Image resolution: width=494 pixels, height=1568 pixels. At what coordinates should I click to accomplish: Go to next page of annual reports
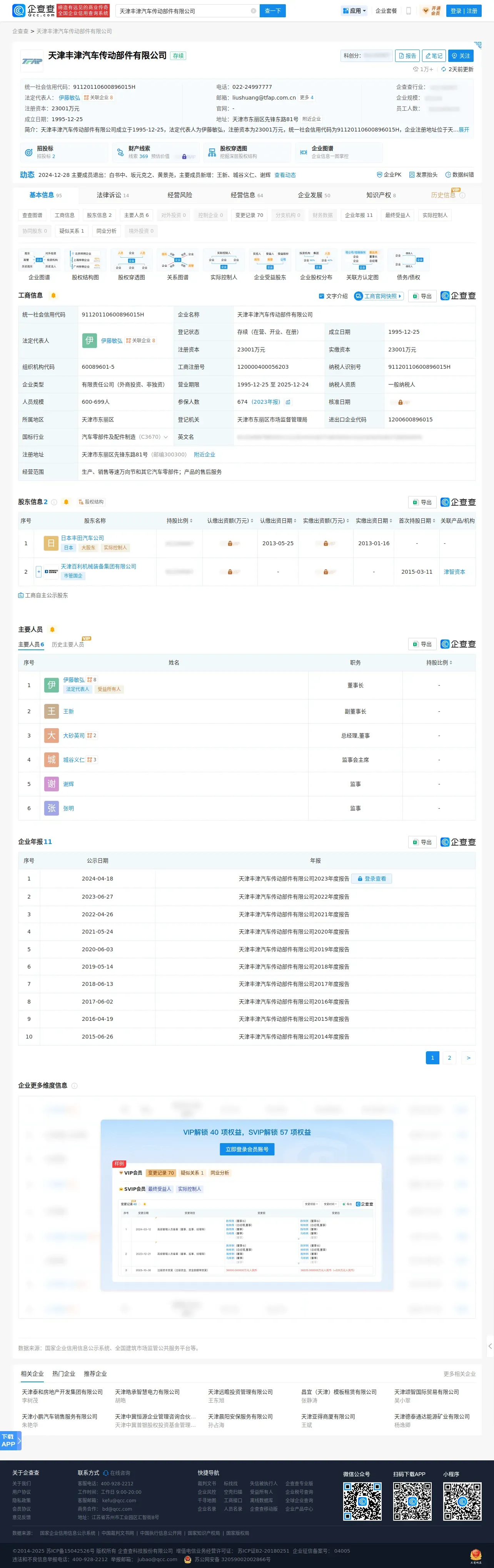point(469,1058)
